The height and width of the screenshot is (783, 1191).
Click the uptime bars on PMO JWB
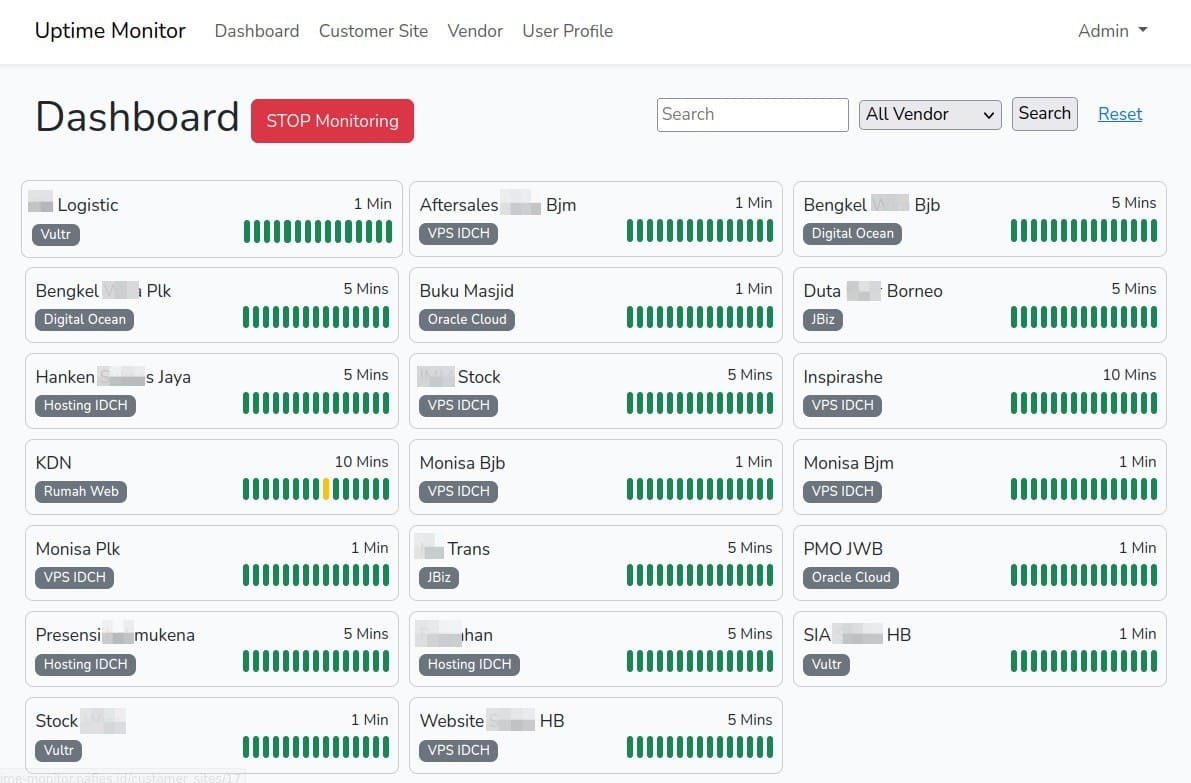click(1083, 575)
